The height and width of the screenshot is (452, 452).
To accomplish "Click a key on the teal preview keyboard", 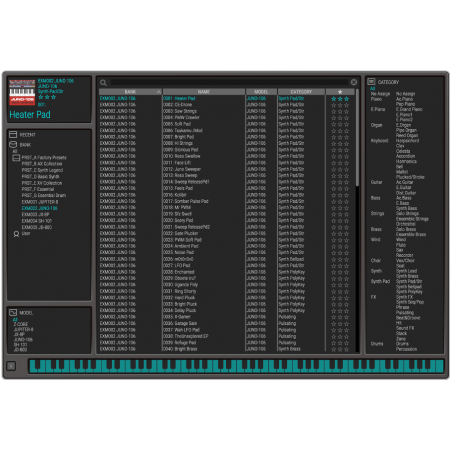I will (x=236, y=366).
